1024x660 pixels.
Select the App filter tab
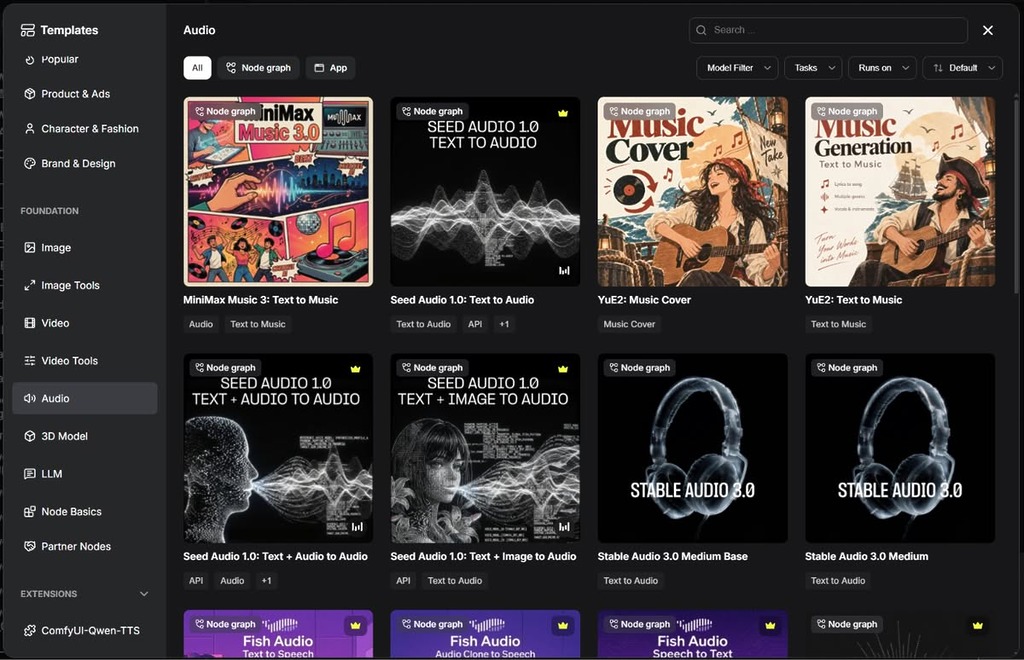tap(330, 68)
